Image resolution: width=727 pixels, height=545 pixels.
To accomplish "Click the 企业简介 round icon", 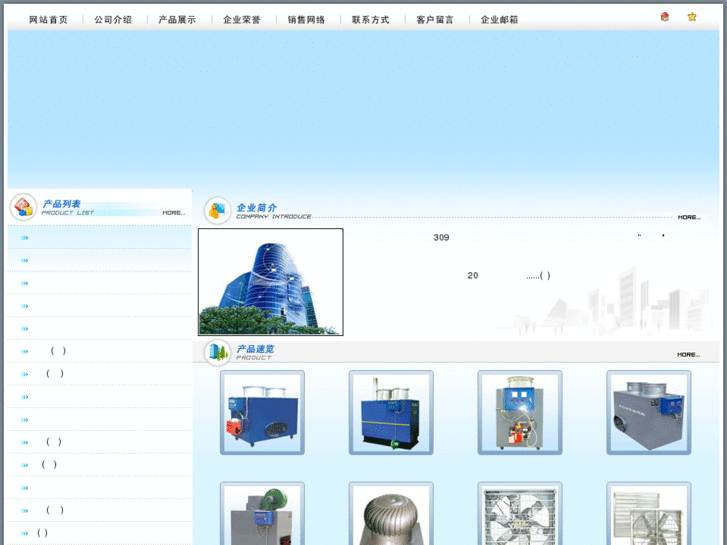I will click(217, 211).
